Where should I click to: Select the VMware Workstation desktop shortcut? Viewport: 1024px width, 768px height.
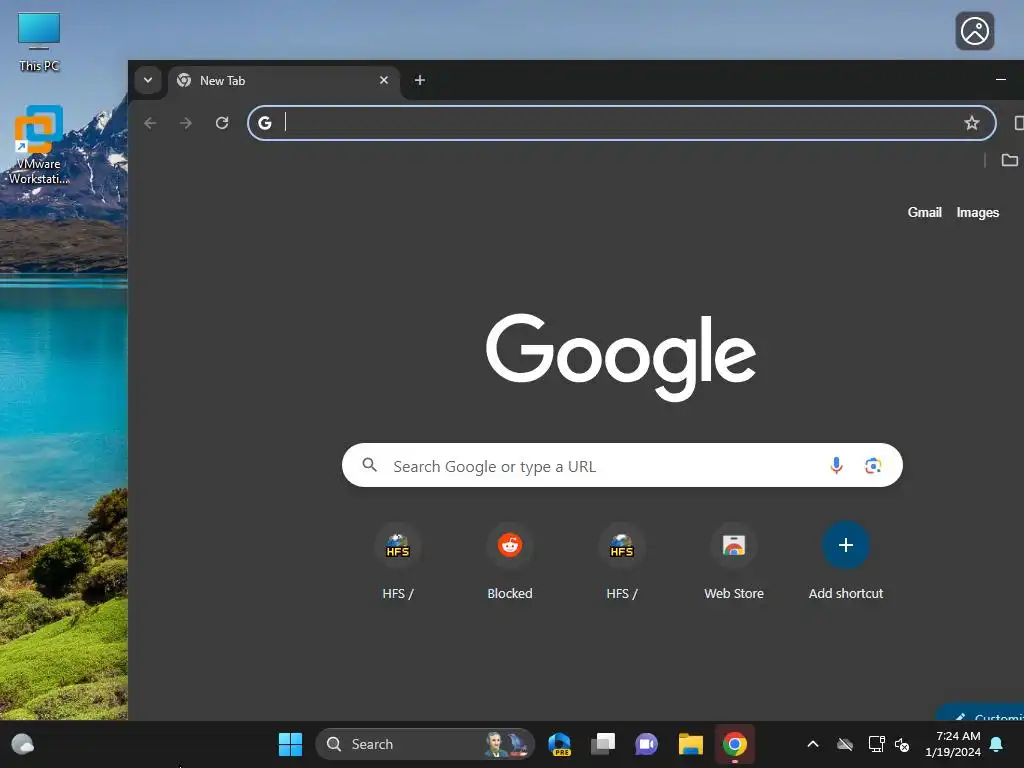click(39, 145)
